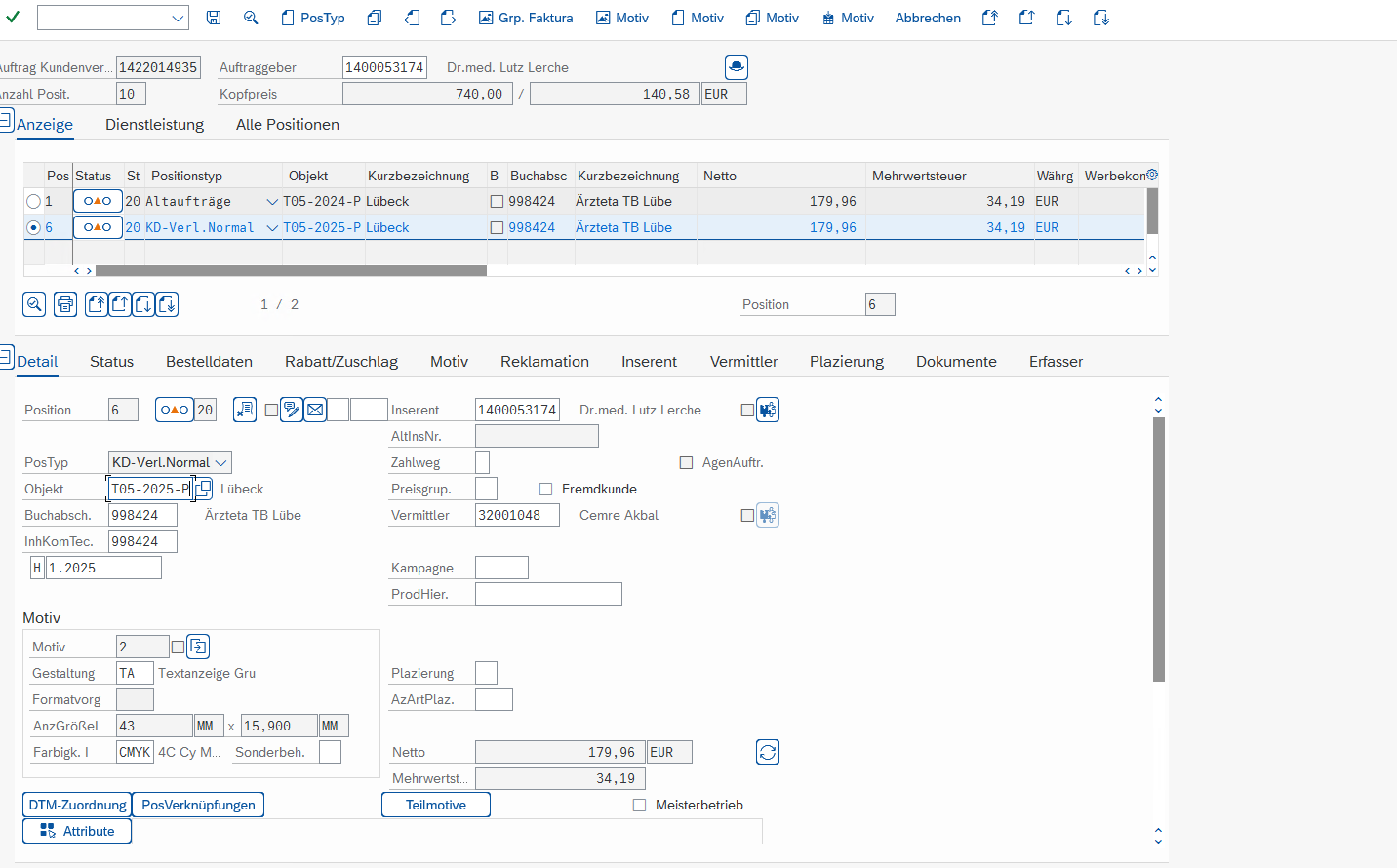Click the DTM-Zuordnung button
The height and width of the screenshot is (868, 1397).
coord(77,805)
